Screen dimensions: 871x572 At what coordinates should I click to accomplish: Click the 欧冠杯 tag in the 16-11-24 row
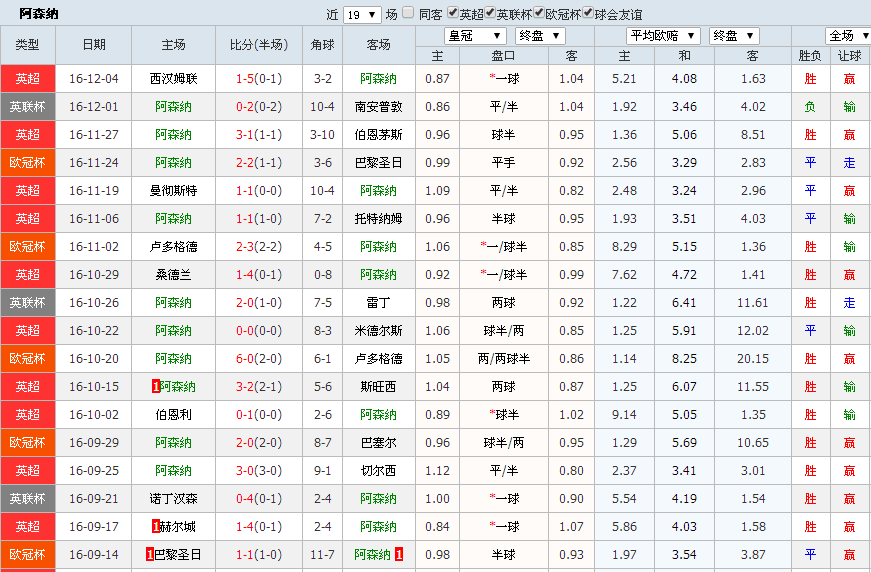(28, 163)
